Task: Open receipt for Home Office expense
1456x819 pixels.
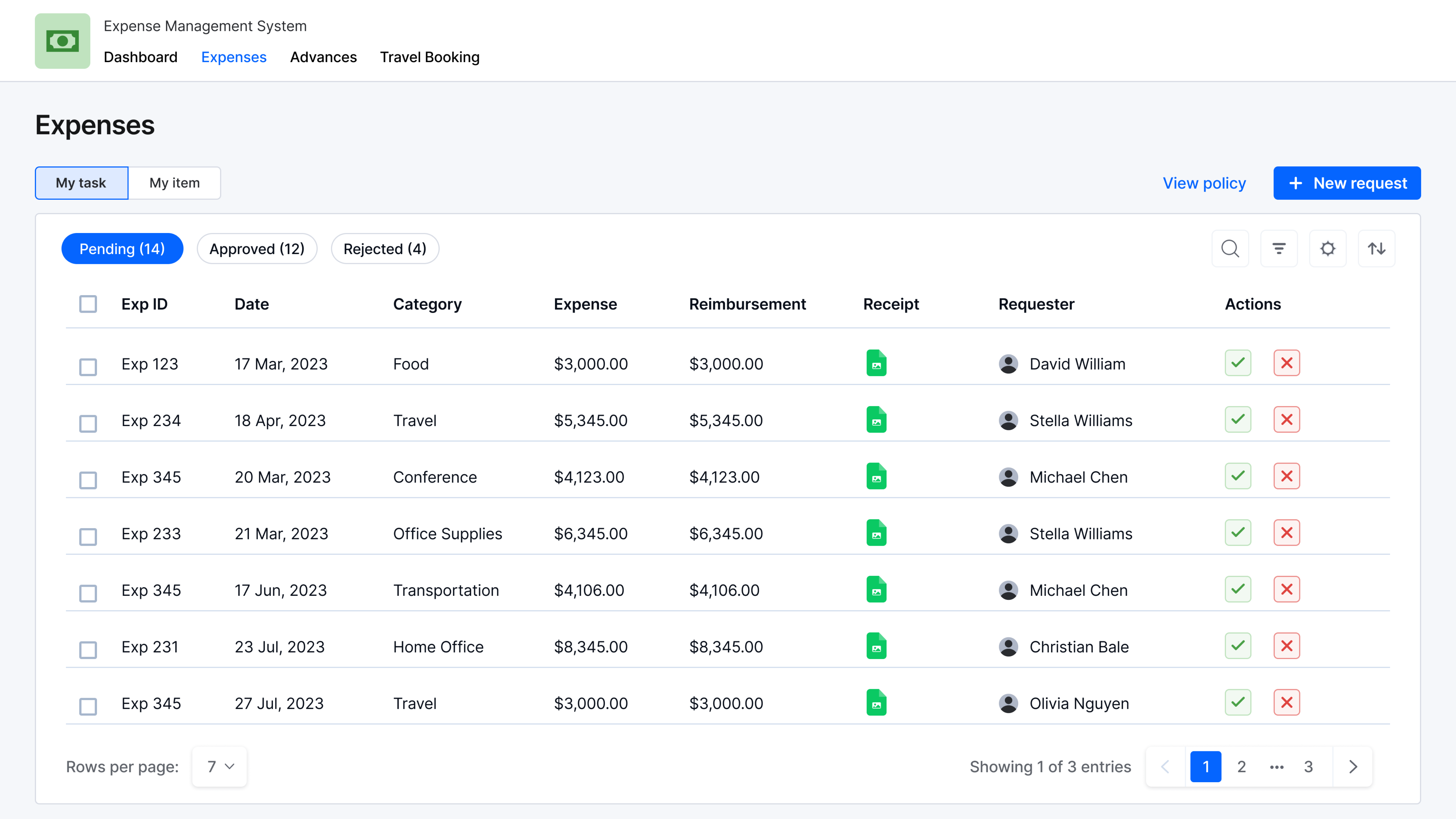Action: 876,646
